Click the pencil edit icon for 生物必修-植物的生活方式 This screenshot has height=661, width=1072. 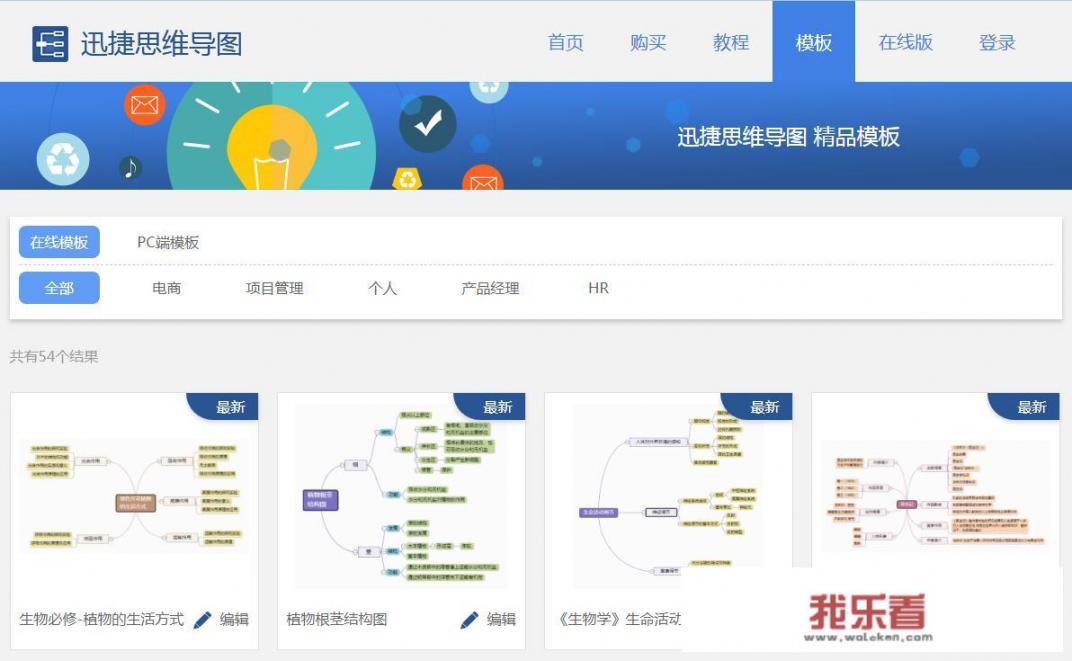(202, 620)
